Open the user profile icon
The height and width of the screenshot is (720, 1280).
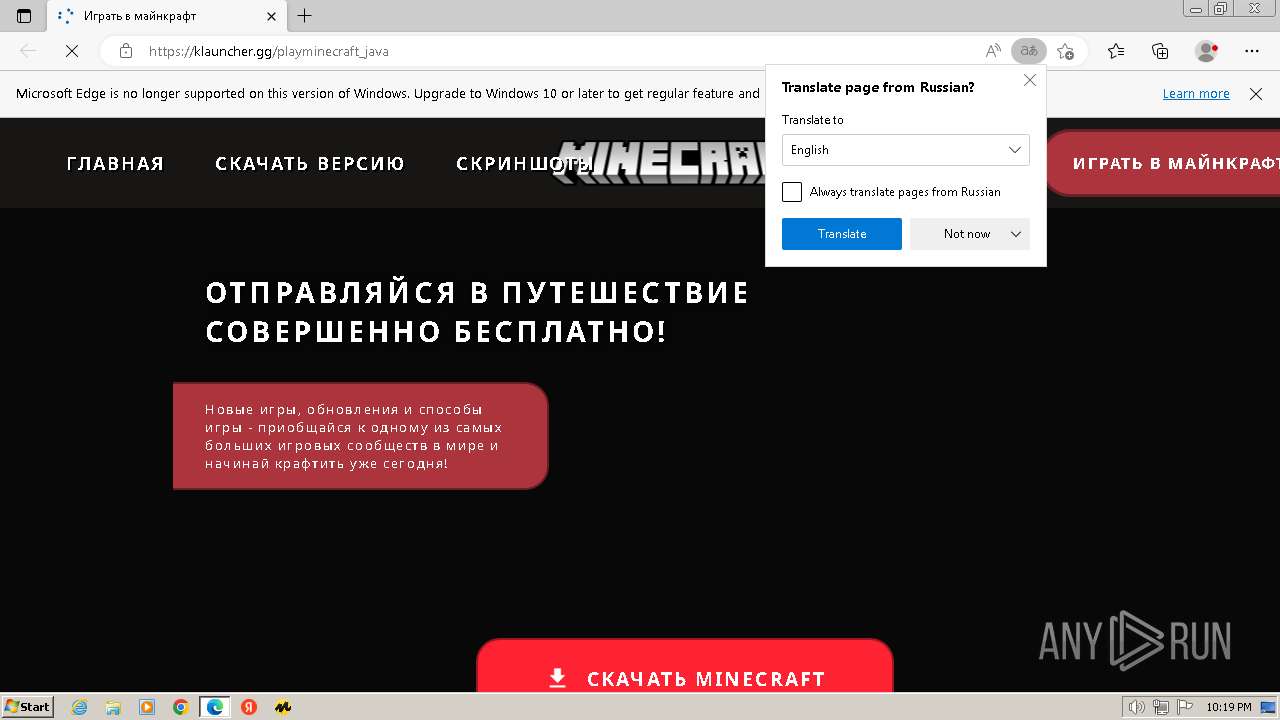(x=1206, y=51)
